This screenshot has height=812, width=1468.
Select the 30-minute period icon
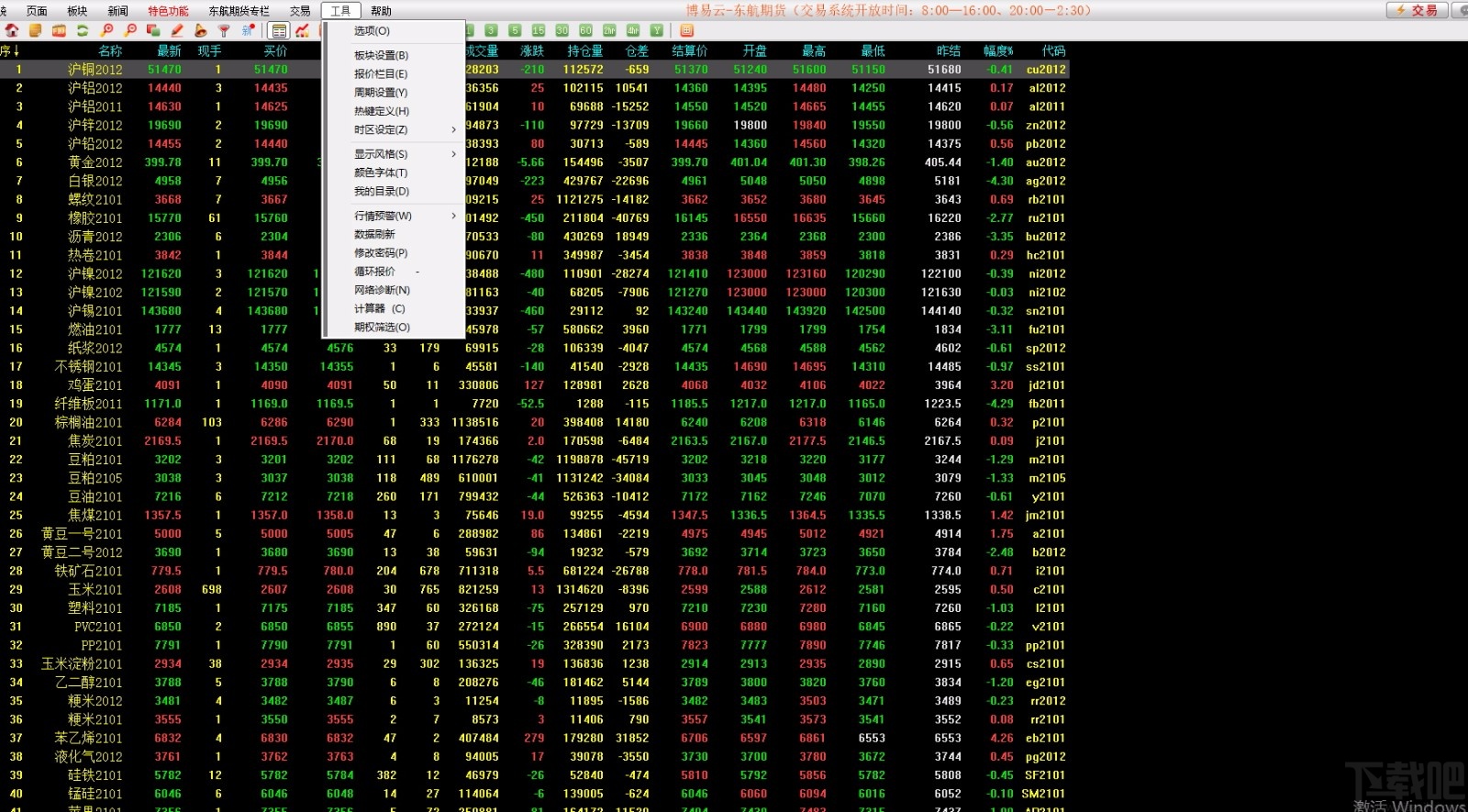pos(562,30)
